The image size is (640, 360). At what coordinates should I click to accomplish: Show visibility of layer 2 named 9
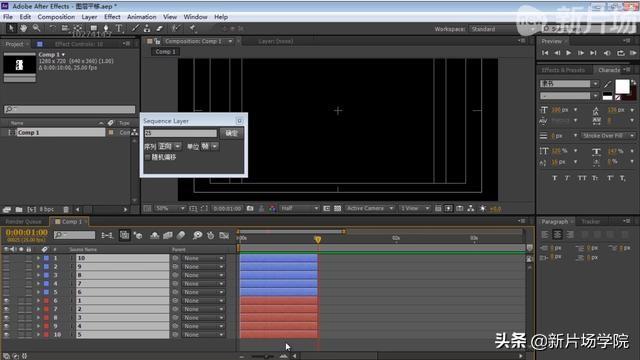point(7,267)
